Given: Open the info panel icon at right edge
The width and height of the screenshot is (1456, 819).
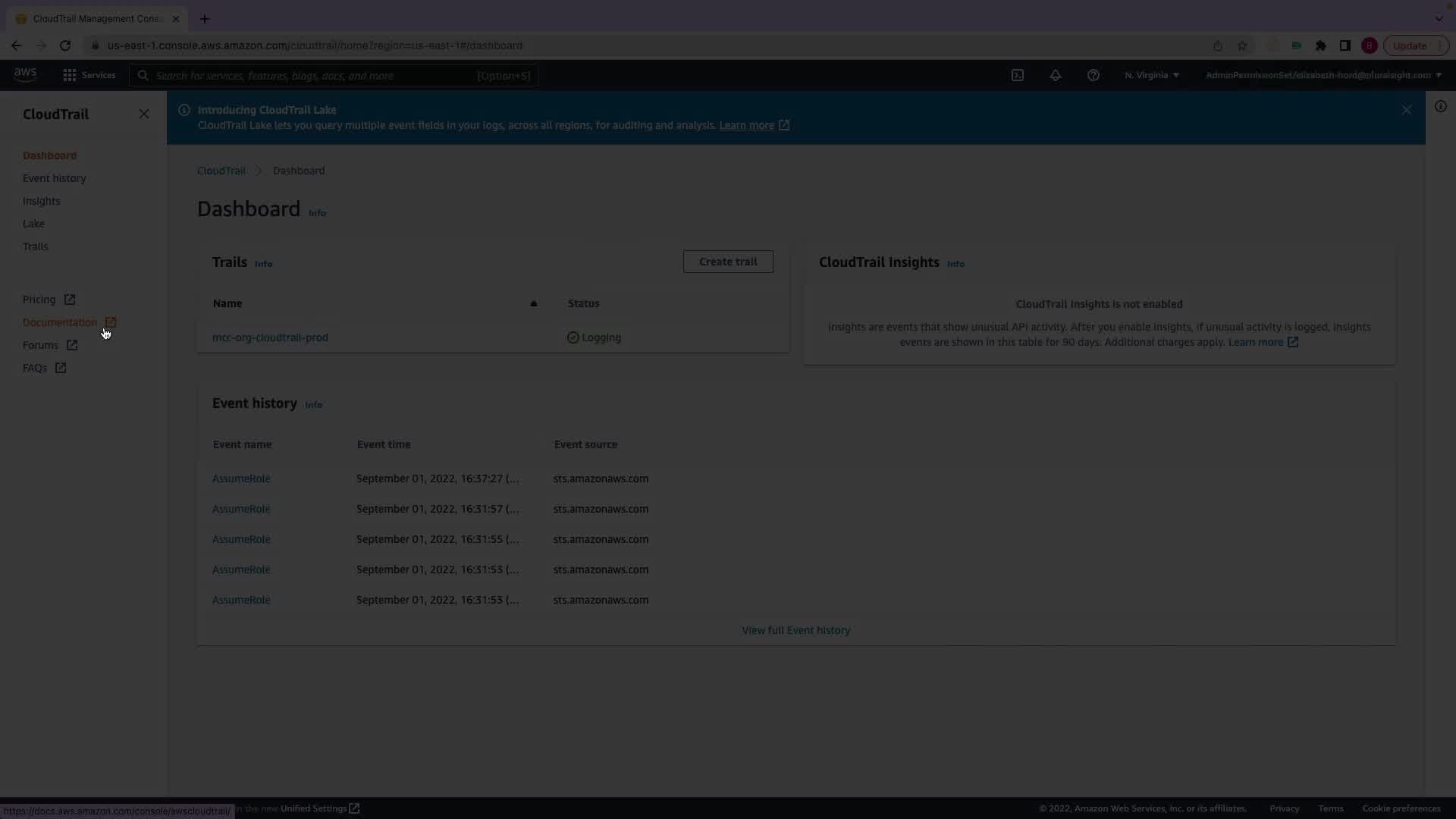Looking at the screenshot, I should (1440, 106).
